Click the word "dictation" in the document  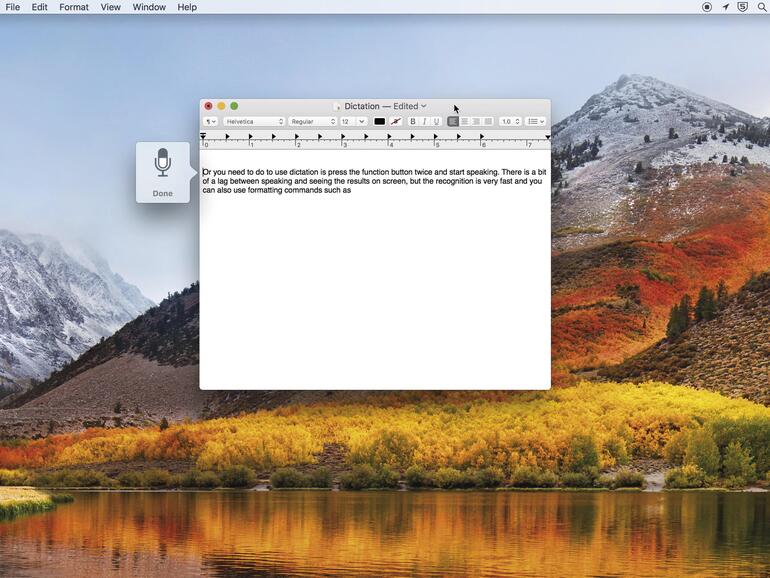303,172
